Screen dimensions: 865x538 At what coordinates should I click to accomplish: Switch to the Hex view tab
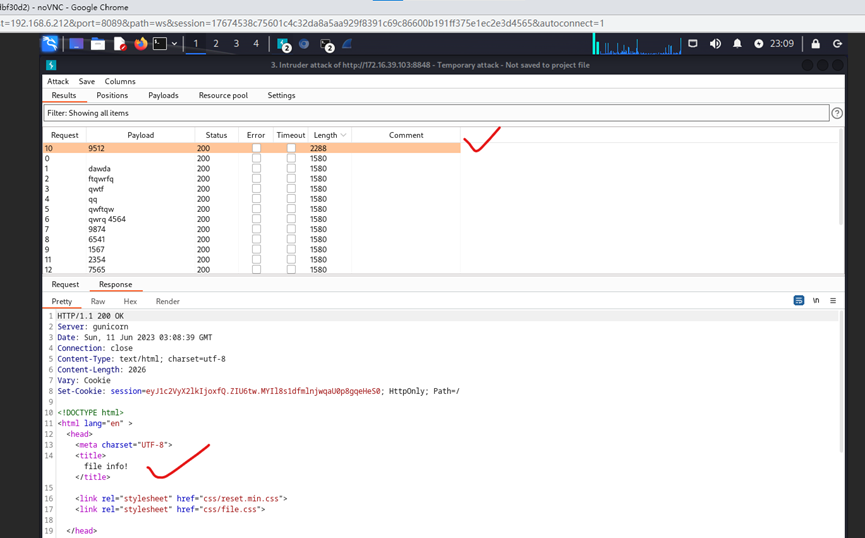(x=130, y=301)
